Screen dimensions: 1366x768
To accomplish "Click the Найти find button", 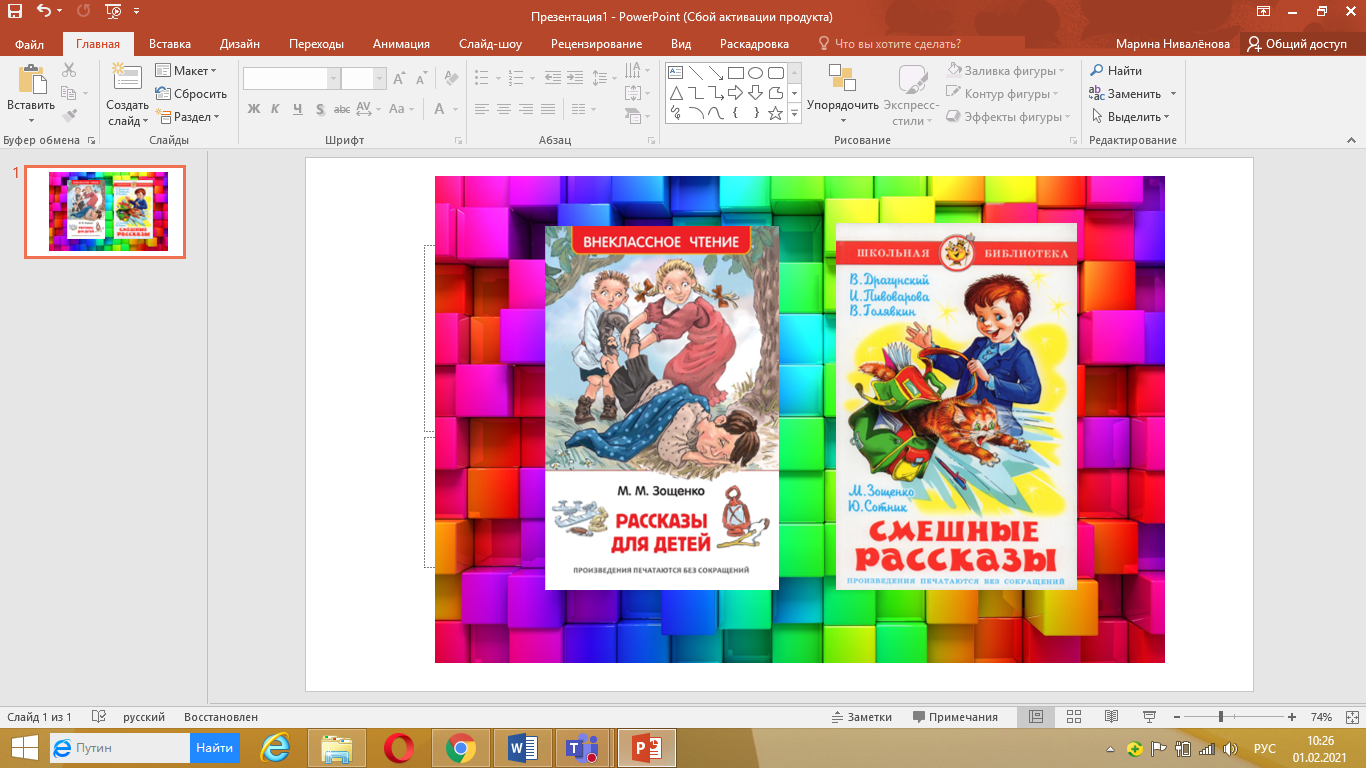I will pos(1116,71).
